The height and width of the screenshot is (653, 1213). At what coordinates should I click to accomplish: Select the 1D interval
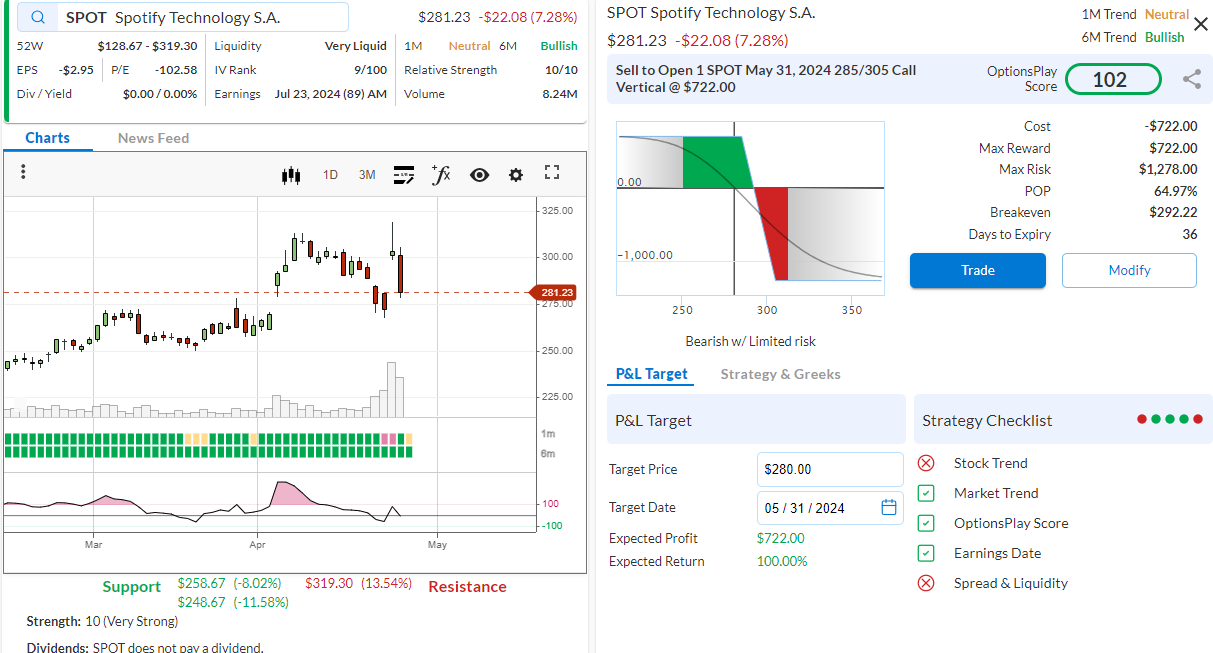pyautogui.click(x=330, y=175)
